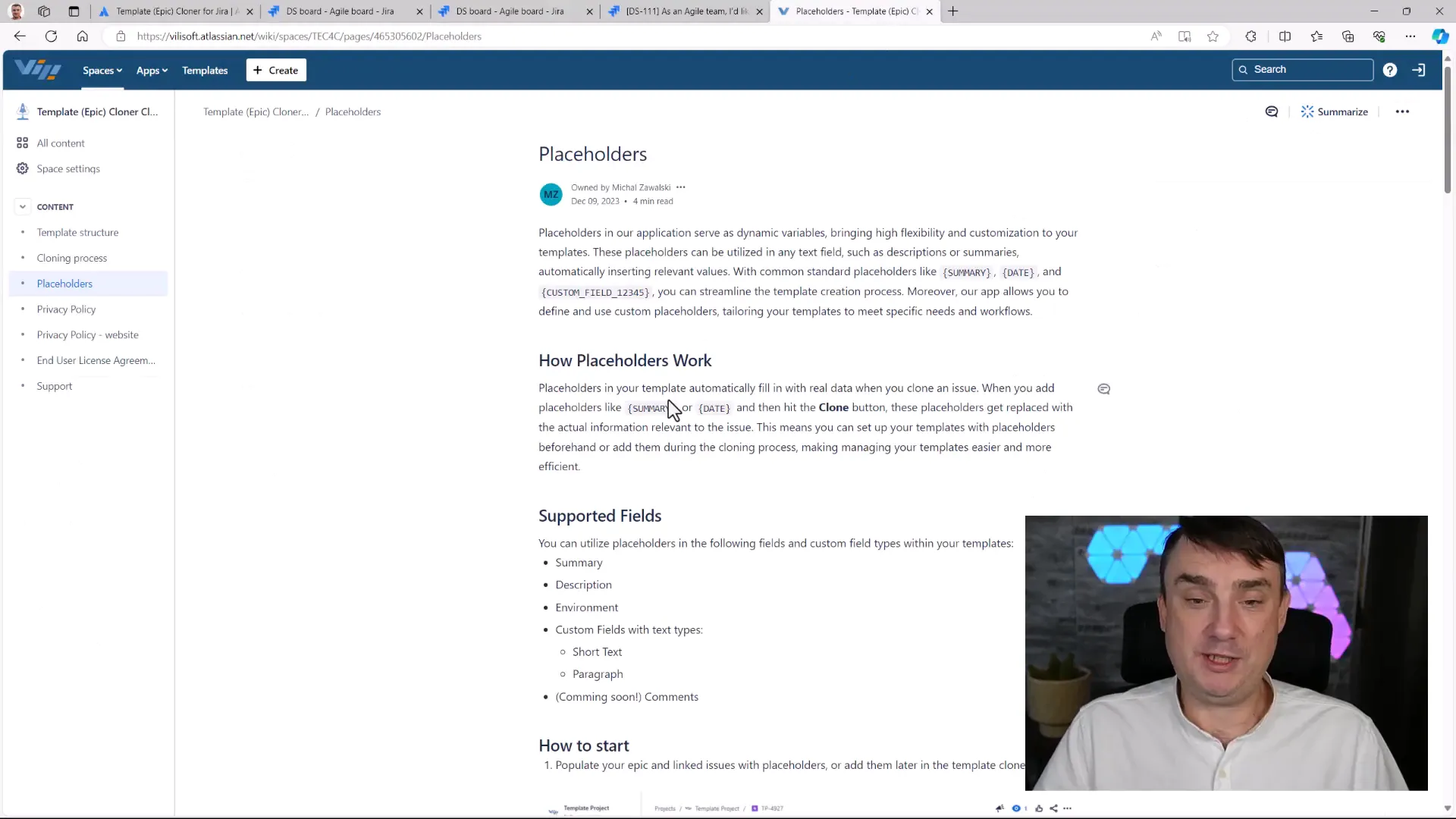The width and height of the screenshot is (1456, 819).
Task: Open Browser essentials icon
Action: coord(1379,36)
